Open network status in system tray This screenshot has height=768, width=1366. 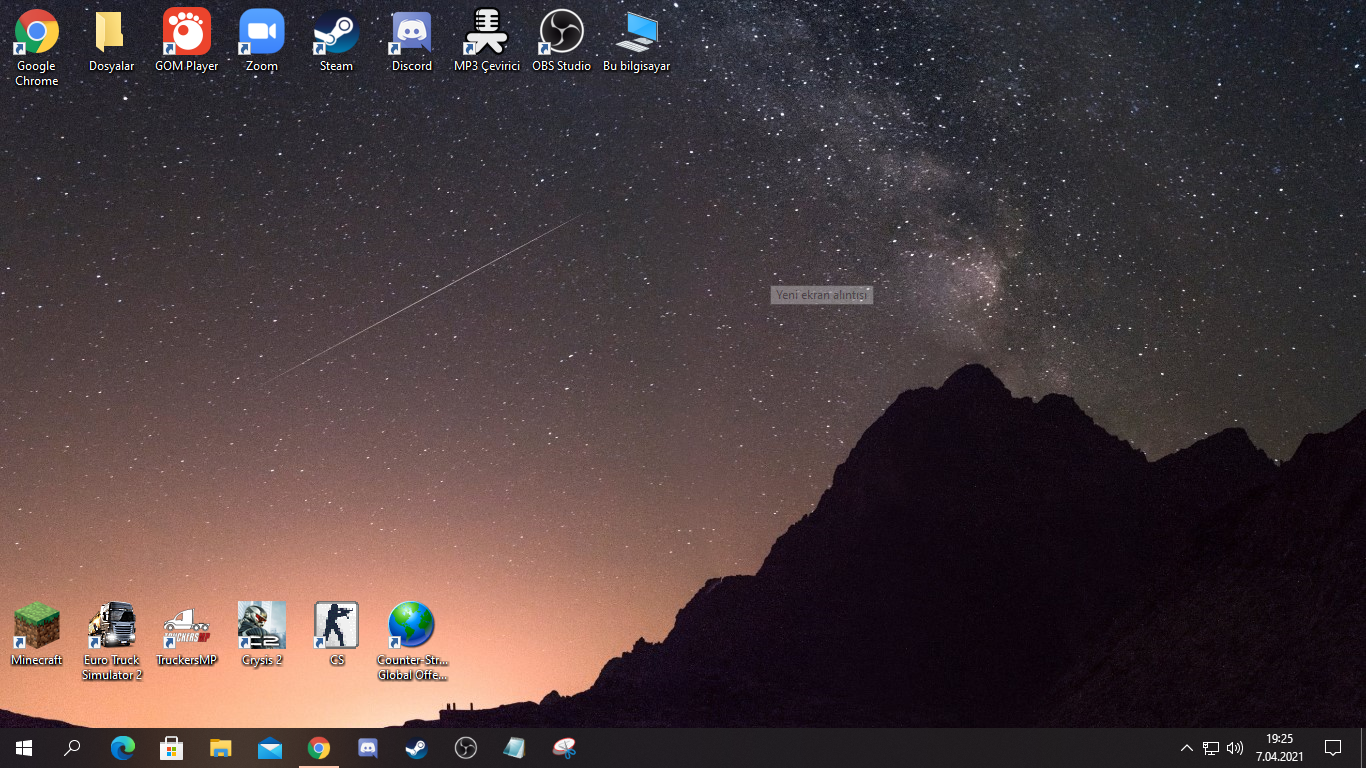pos(1211,748)
